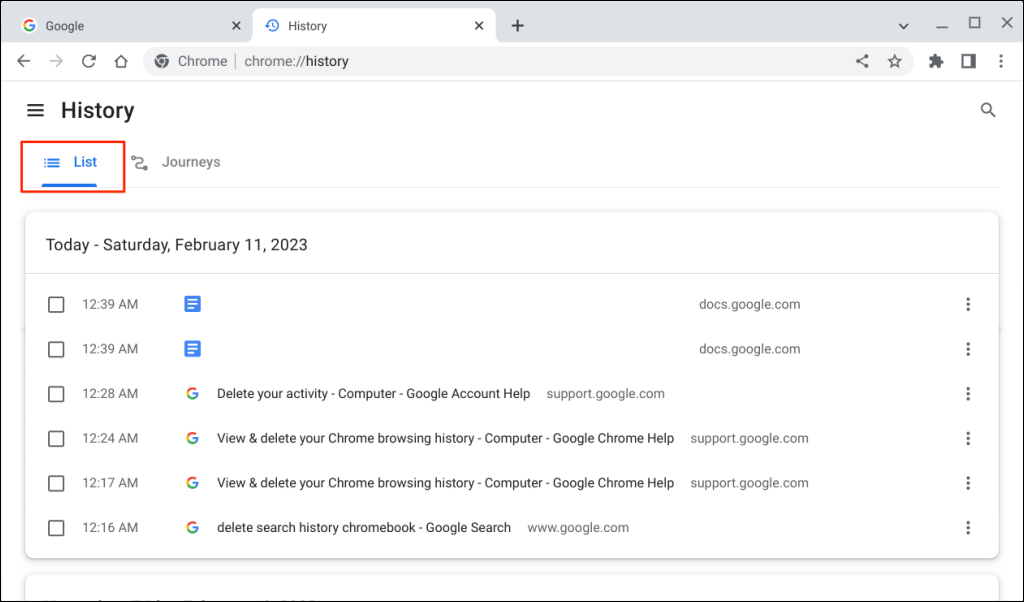The height and width of the screenshot is (602, 1024).
Task: Reload the page using the refresh icon
Action: click(x=88, y=61)
